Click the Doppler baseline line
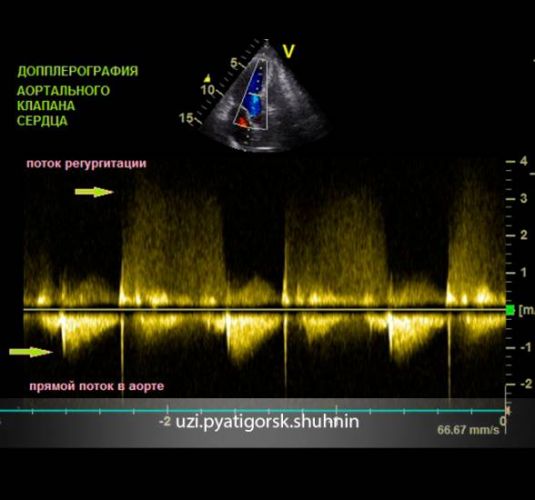 point(264,310)
